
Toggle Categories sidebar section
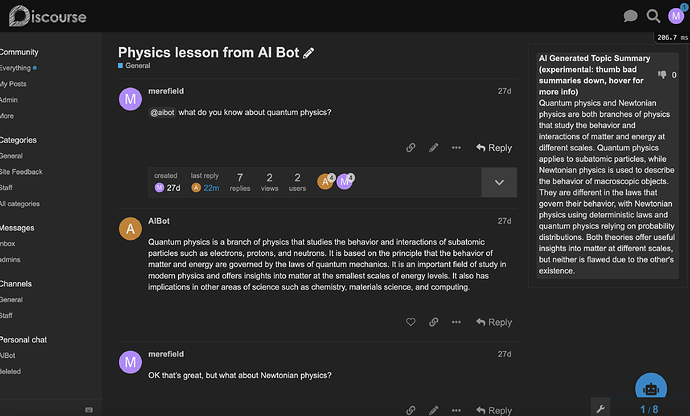pos(18,140)
